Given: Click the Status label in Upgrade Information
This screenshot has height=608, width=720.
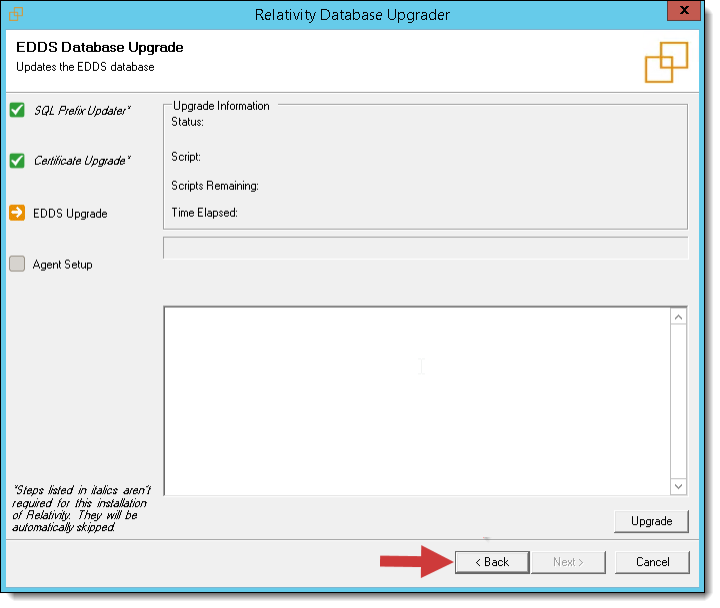Looking at the screenshot, I should click(x=187, y=122).
